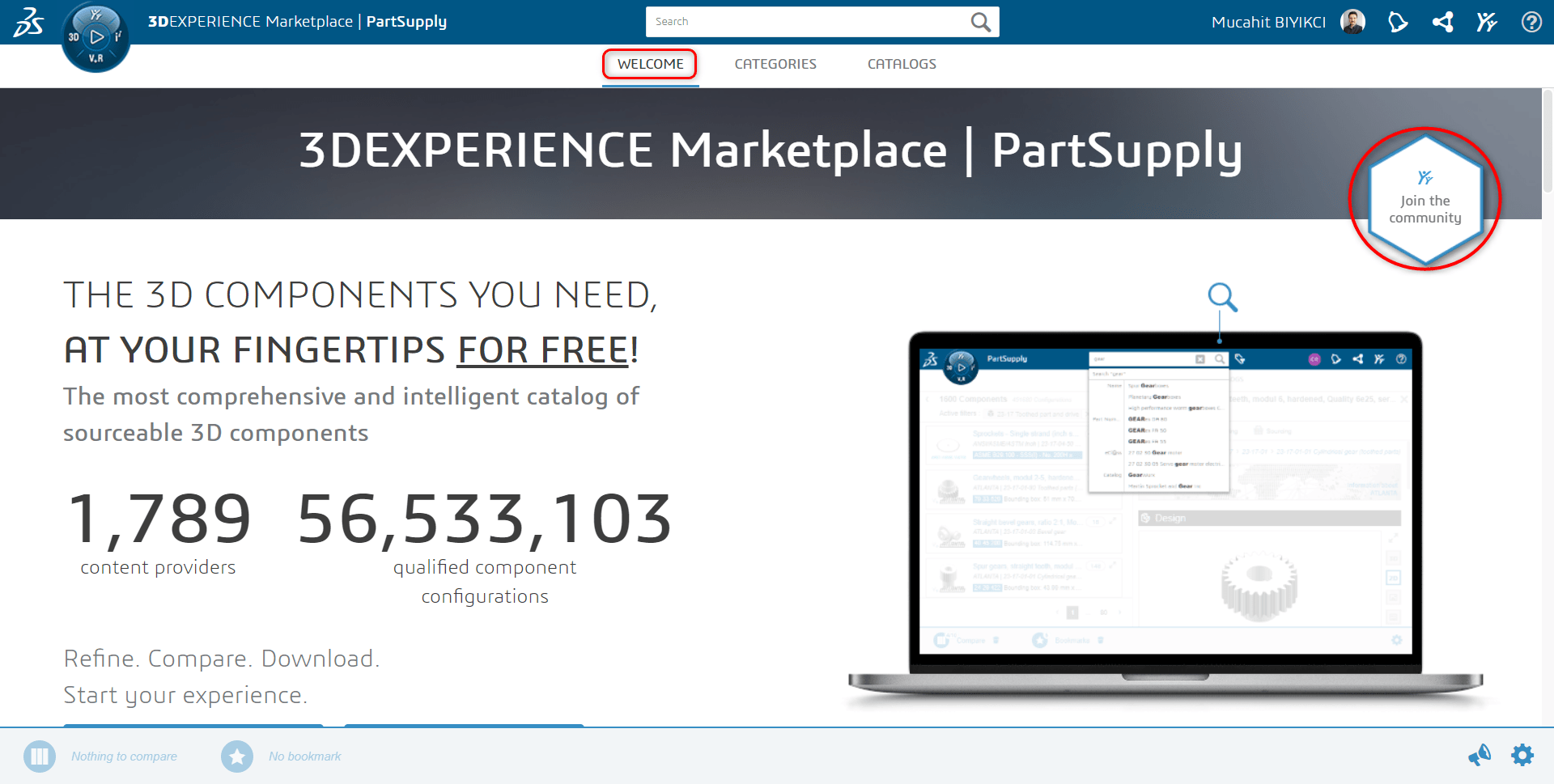This screenshot has height=784, width=1554.
Task: Click the Join the community hexagon
Action: [x=1425, y=200]
